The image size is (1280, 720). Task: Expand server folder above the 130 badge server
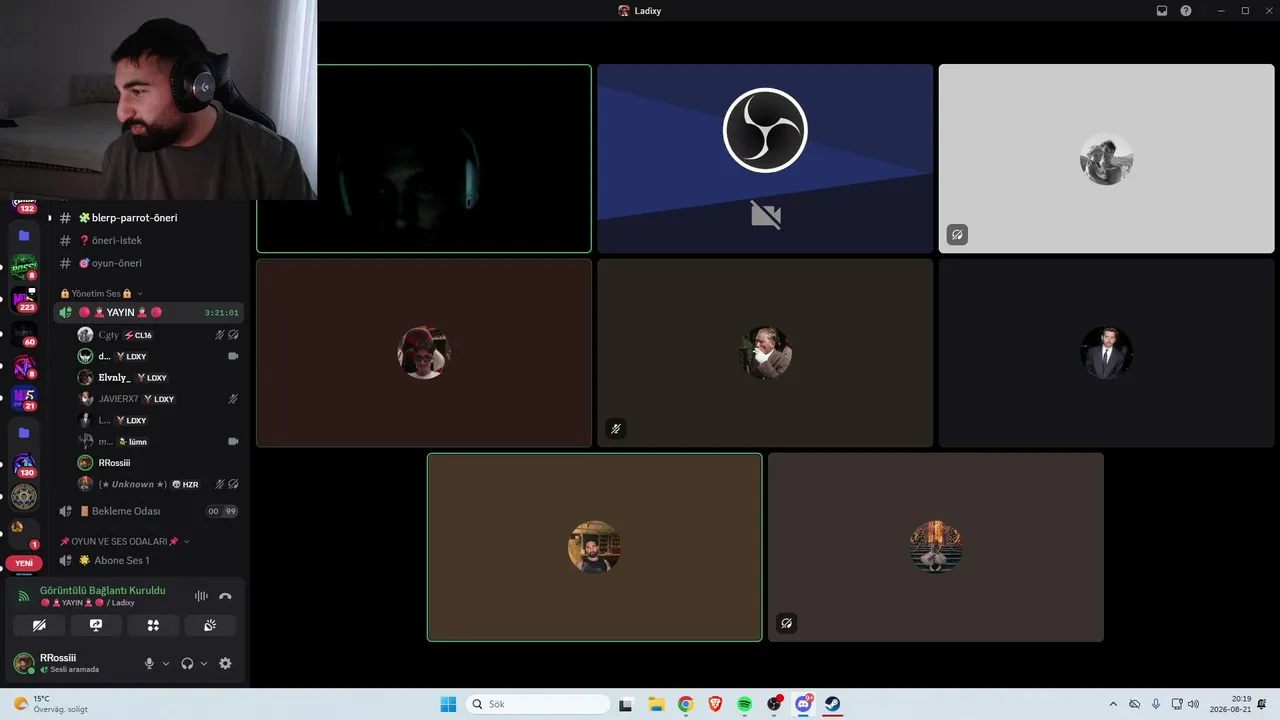pos(24,432)
